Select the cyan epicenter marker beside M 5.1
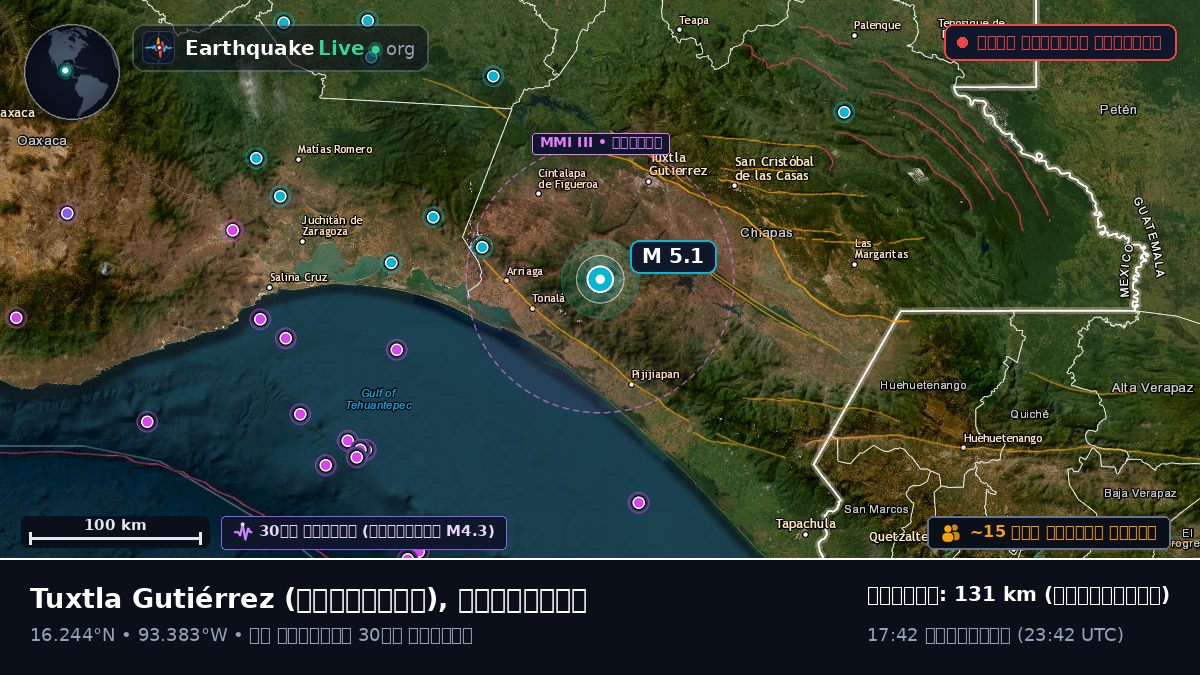 600,279
